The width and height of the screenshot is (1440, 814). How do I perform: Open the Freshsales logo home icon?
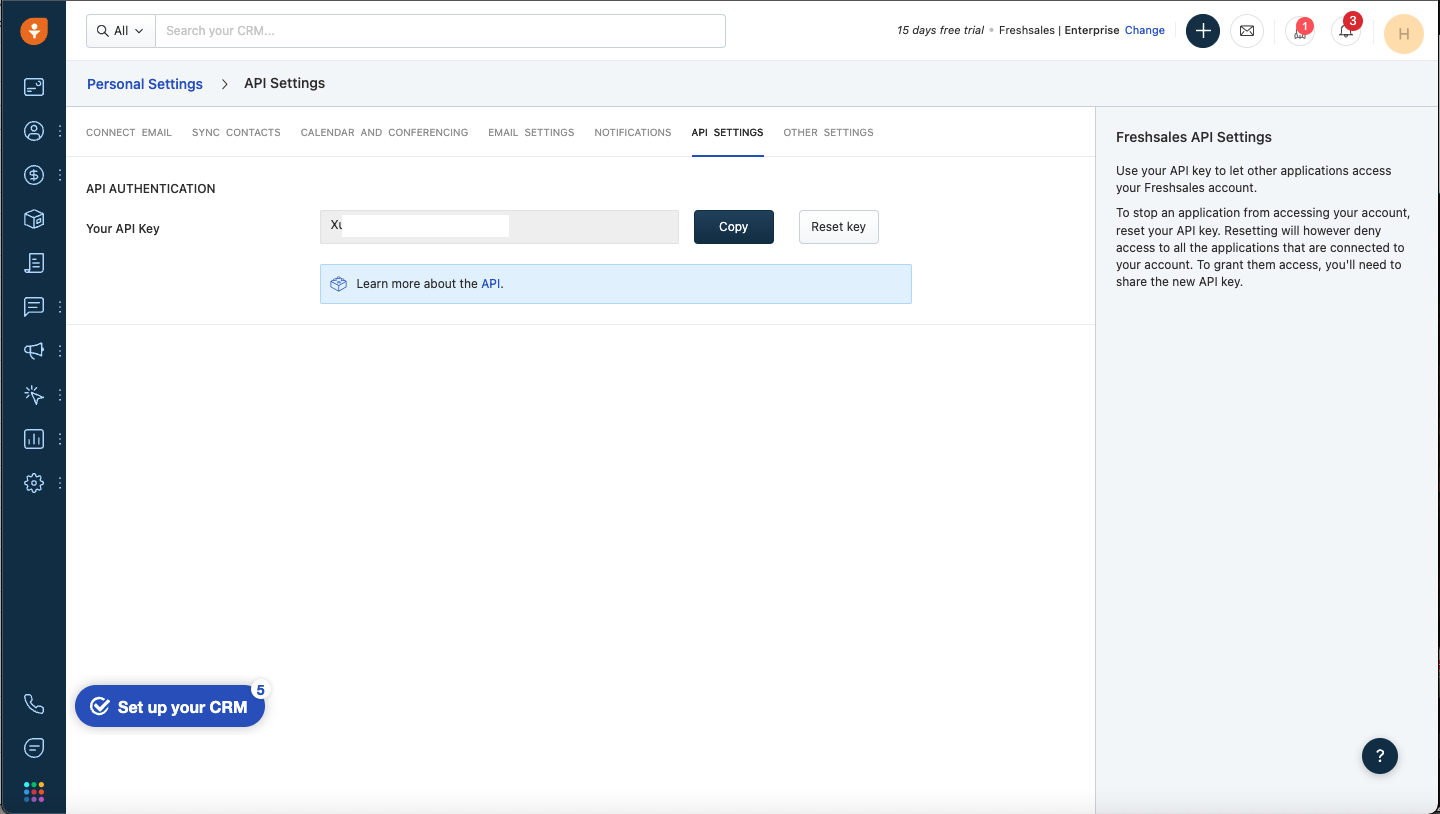[34, 31]
